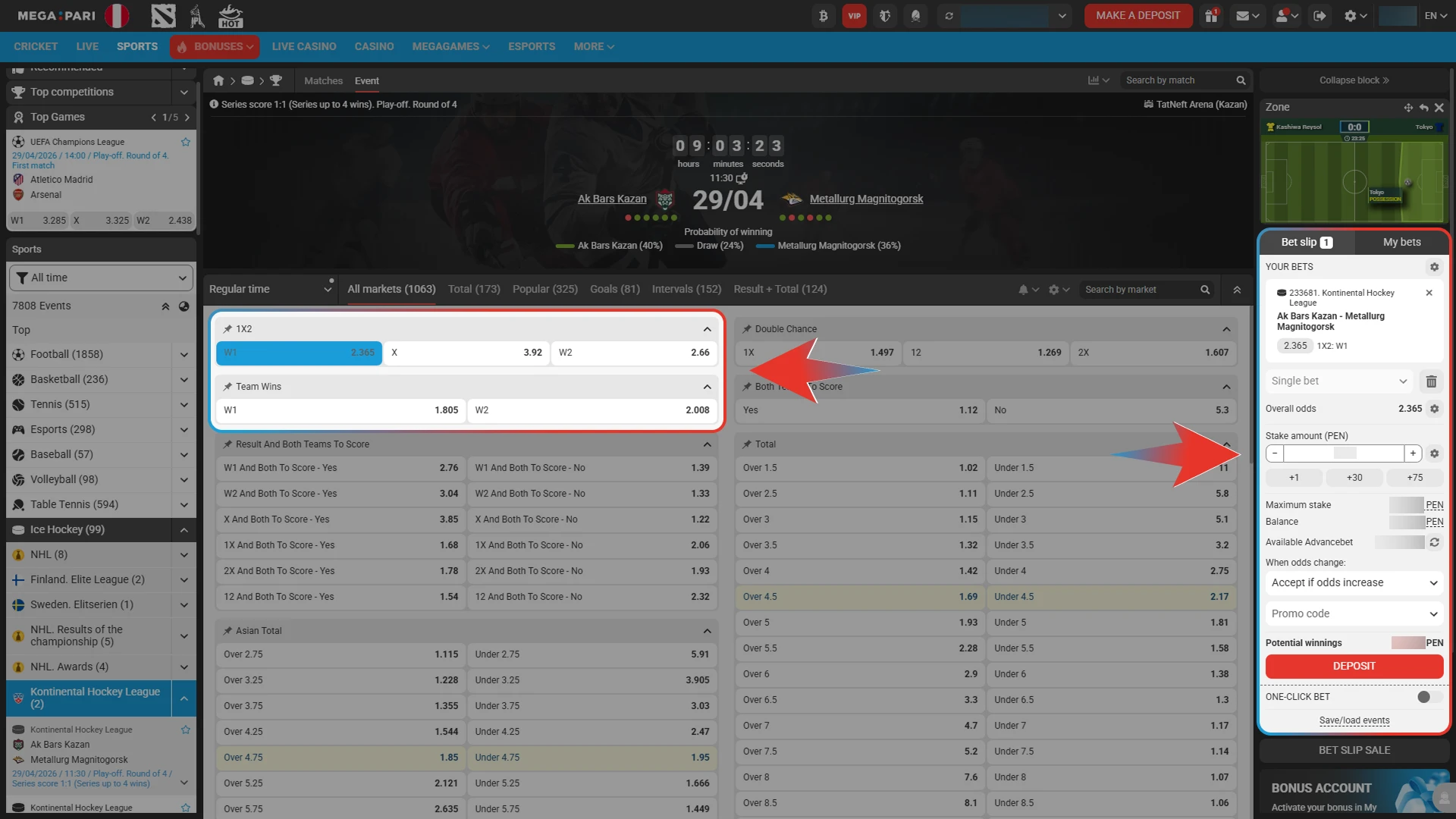Switch to the Total (173) markets tab

474,290
